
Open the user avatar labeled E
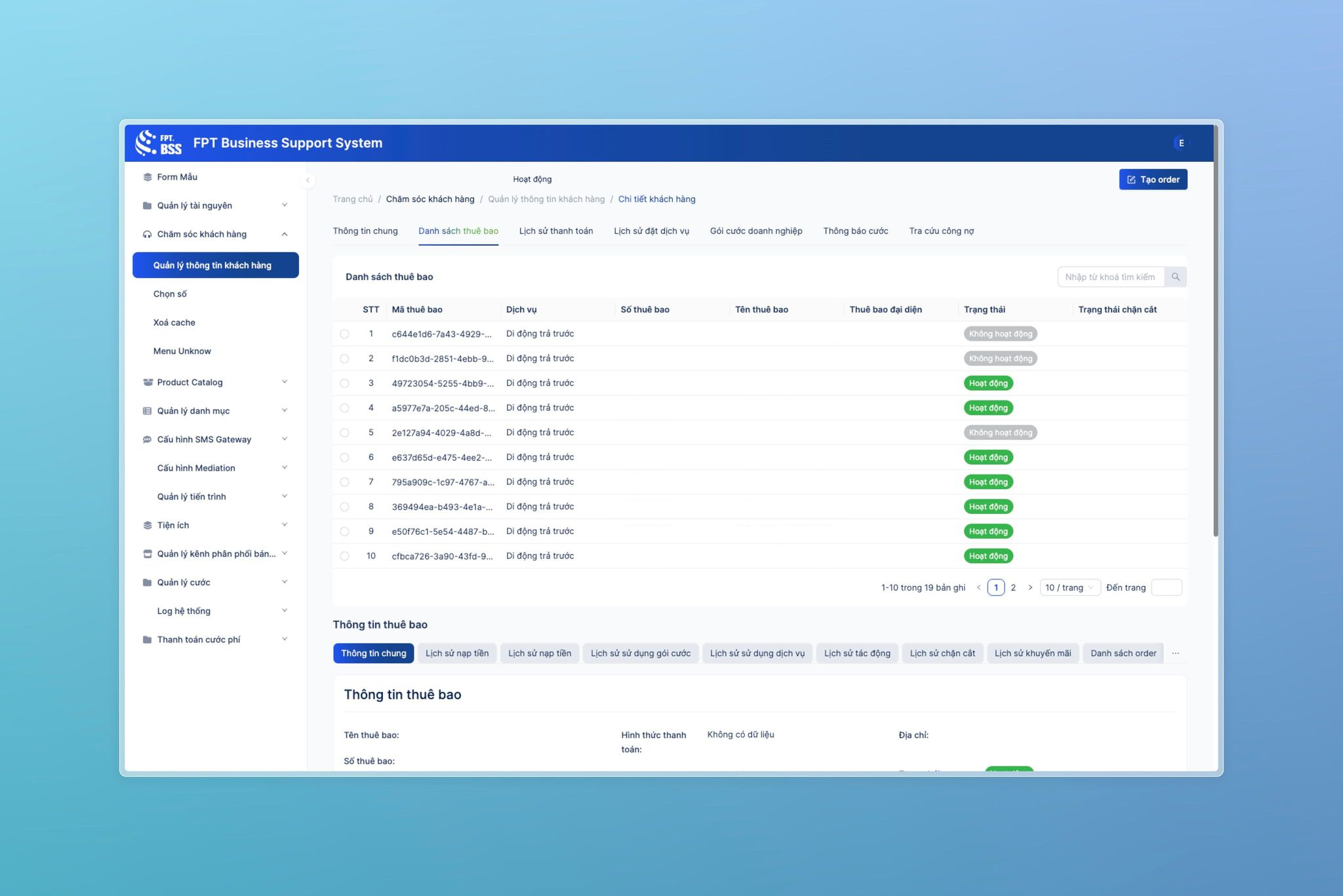(x=1181, y=143)
